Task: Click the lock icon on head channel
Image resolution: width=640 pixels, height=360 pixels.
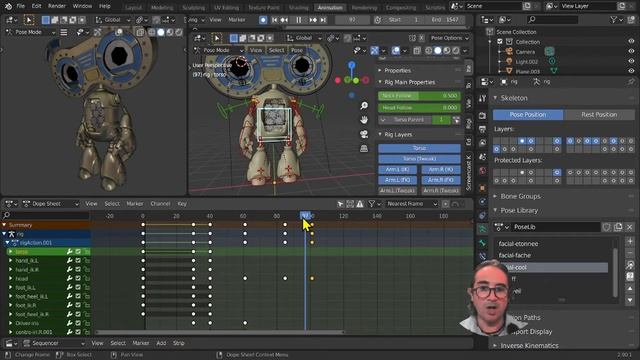Action: tap(87, 278)
